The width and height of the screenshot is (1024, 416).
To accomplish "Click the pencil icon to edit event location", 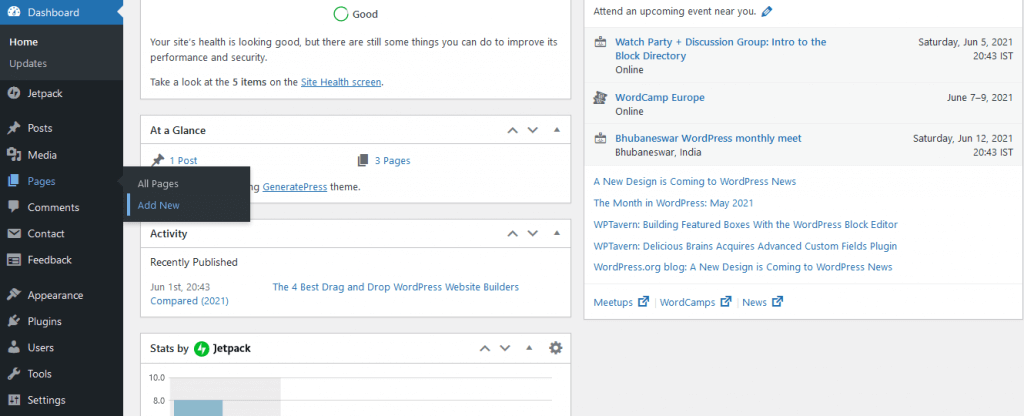I will point(767,11).
